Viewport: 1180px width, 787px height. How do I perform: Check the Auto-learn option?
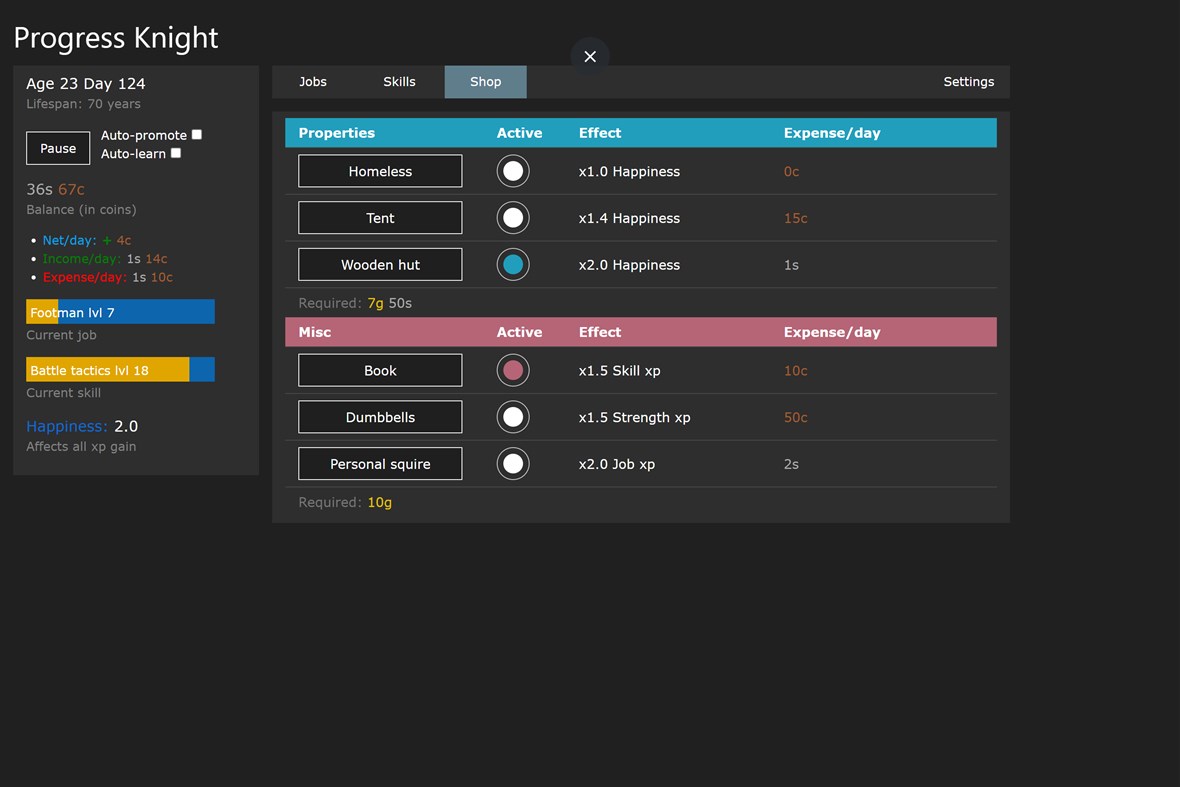[175, 152]
